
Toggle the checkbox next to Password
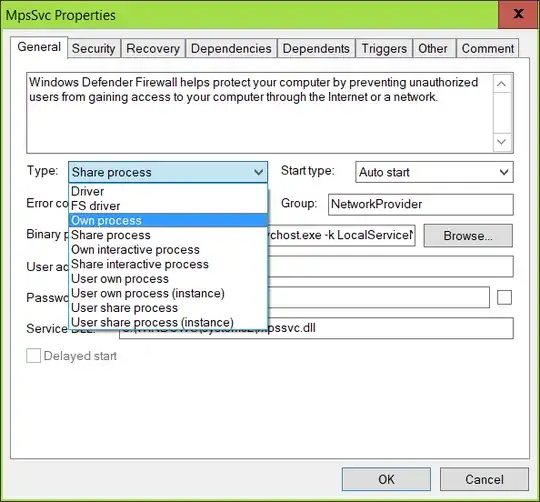pos(504,297)
